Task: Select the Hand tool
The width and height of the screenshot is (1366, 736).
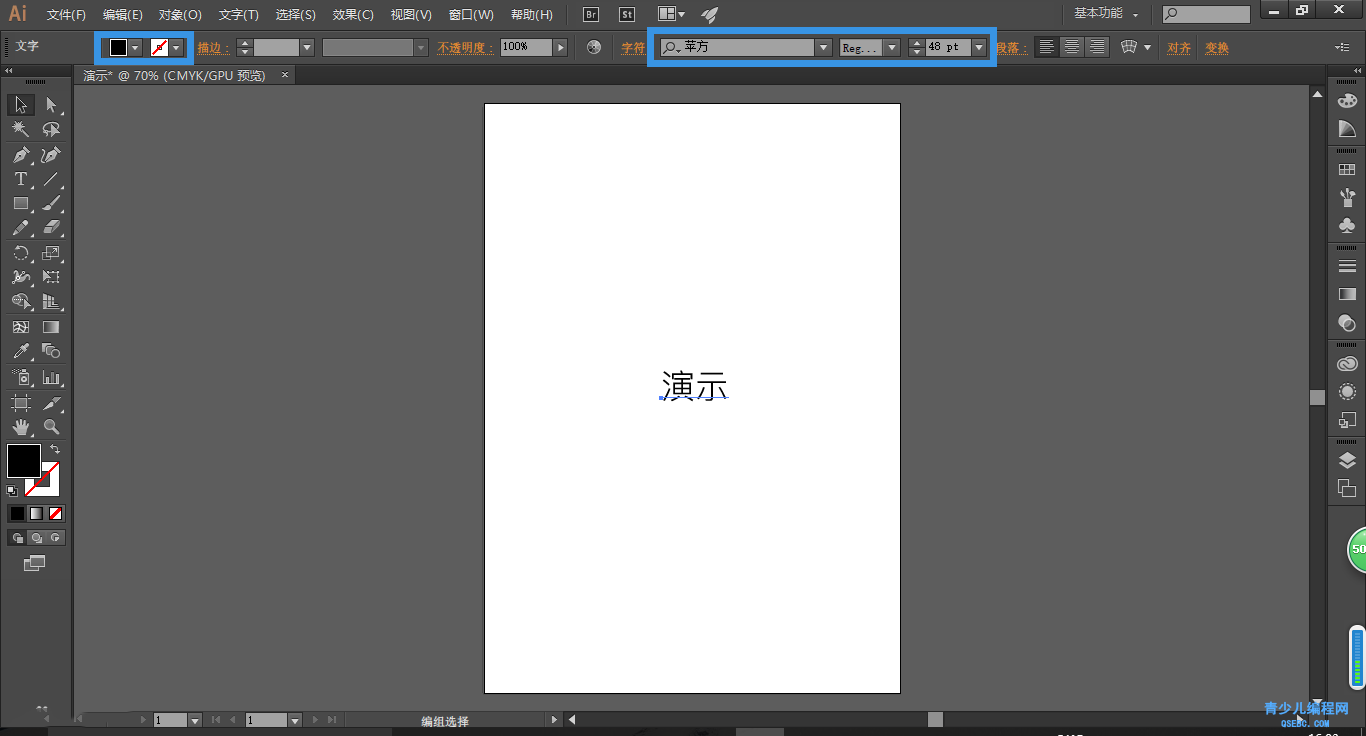Action: [20, 427]
